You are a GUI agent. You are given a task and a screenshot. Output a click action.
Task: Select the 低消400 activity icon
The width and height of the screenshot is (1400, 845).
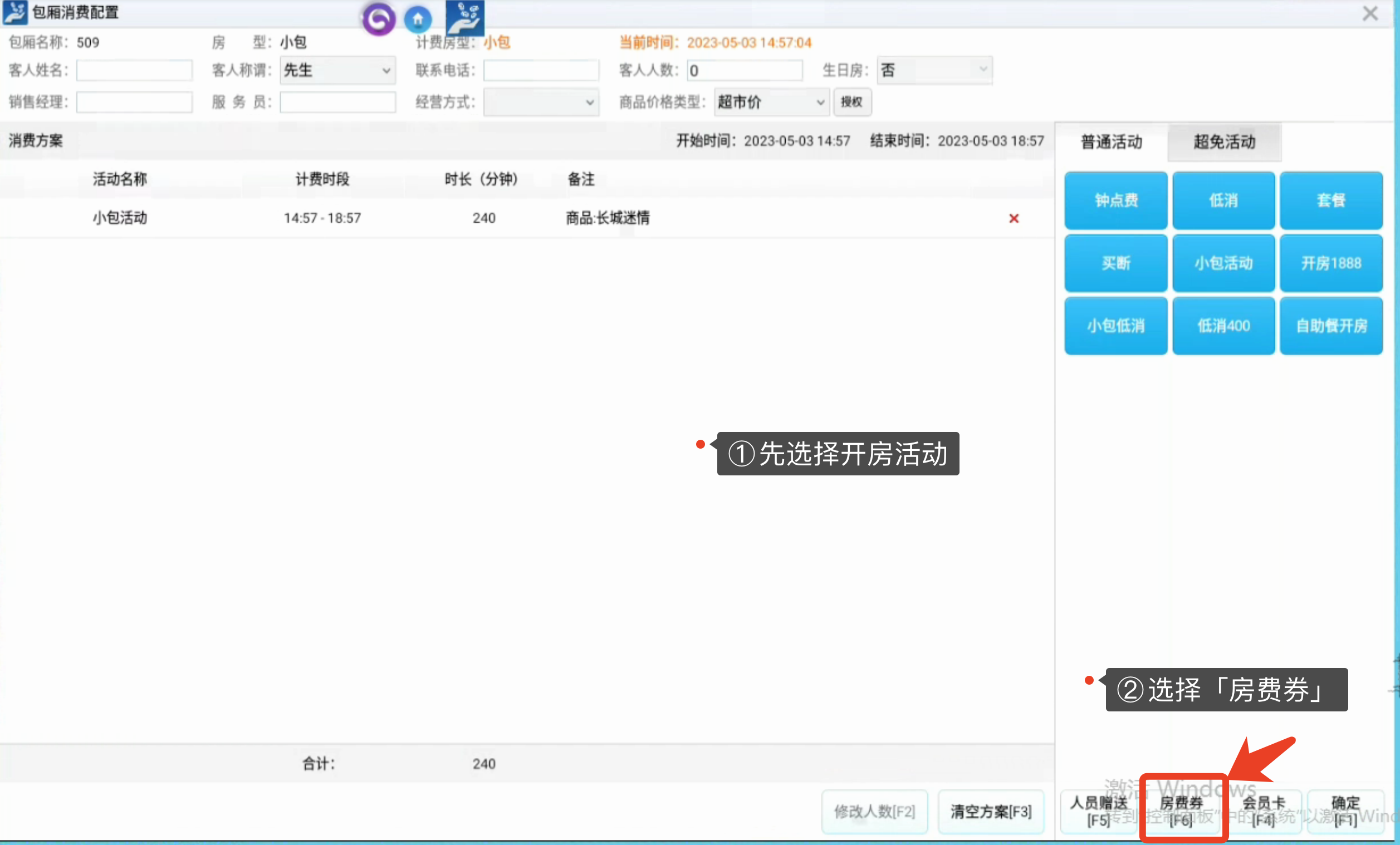(1223, 326)
